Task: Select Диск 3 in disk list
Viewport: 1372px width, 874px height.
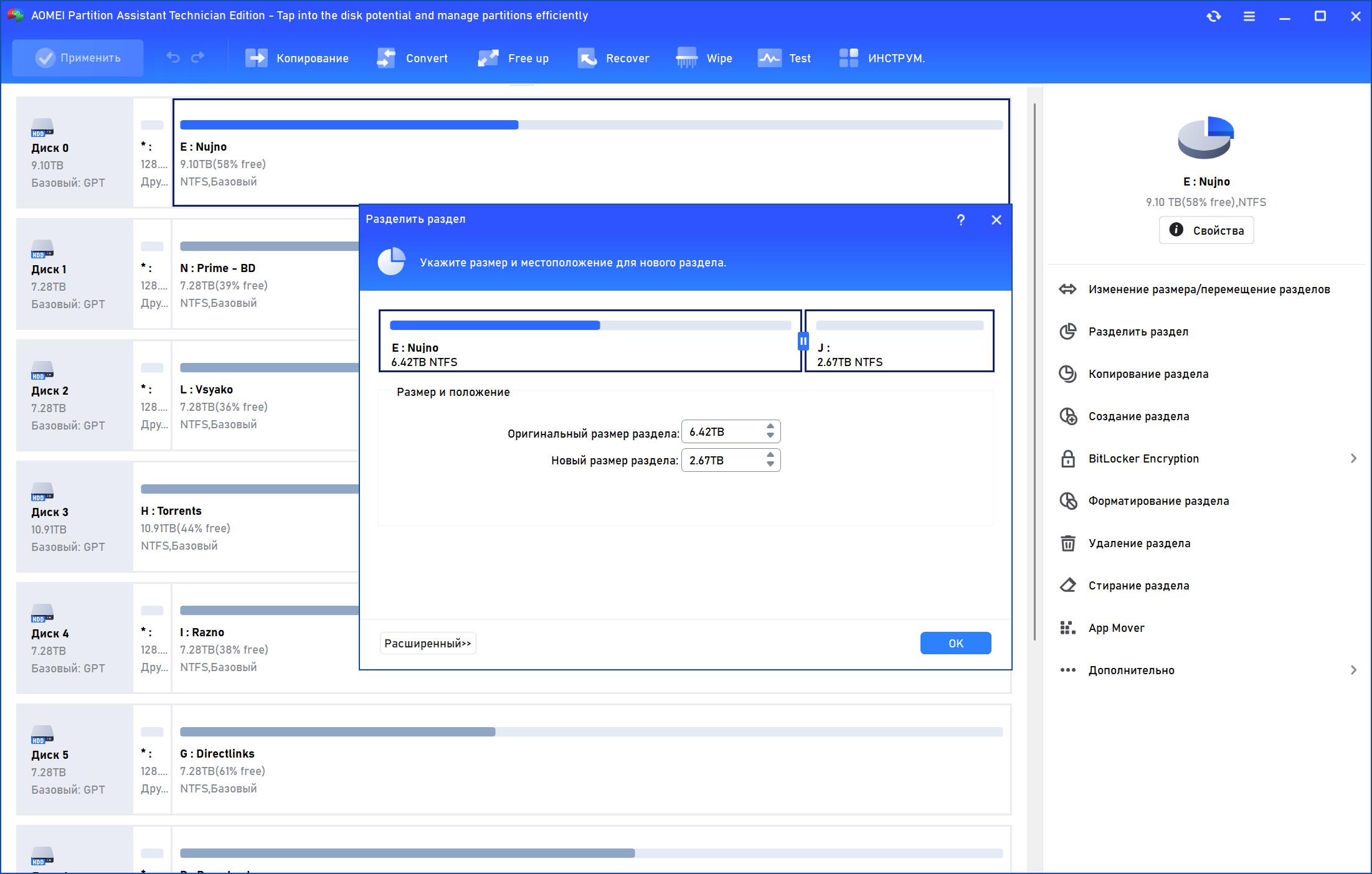Action: tap(74, 517)
